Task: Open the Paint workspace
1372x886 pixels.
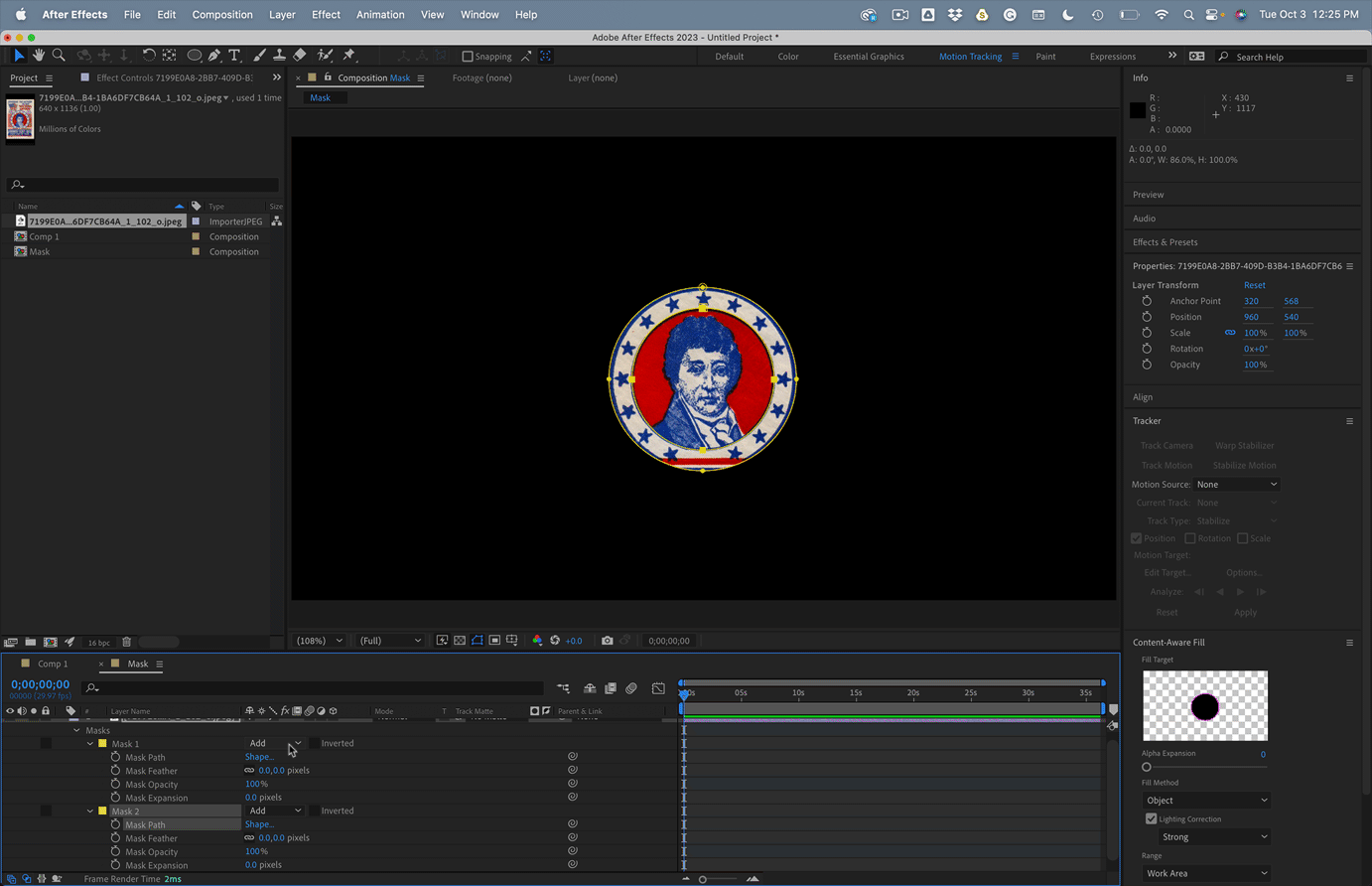Action: 1045,57
